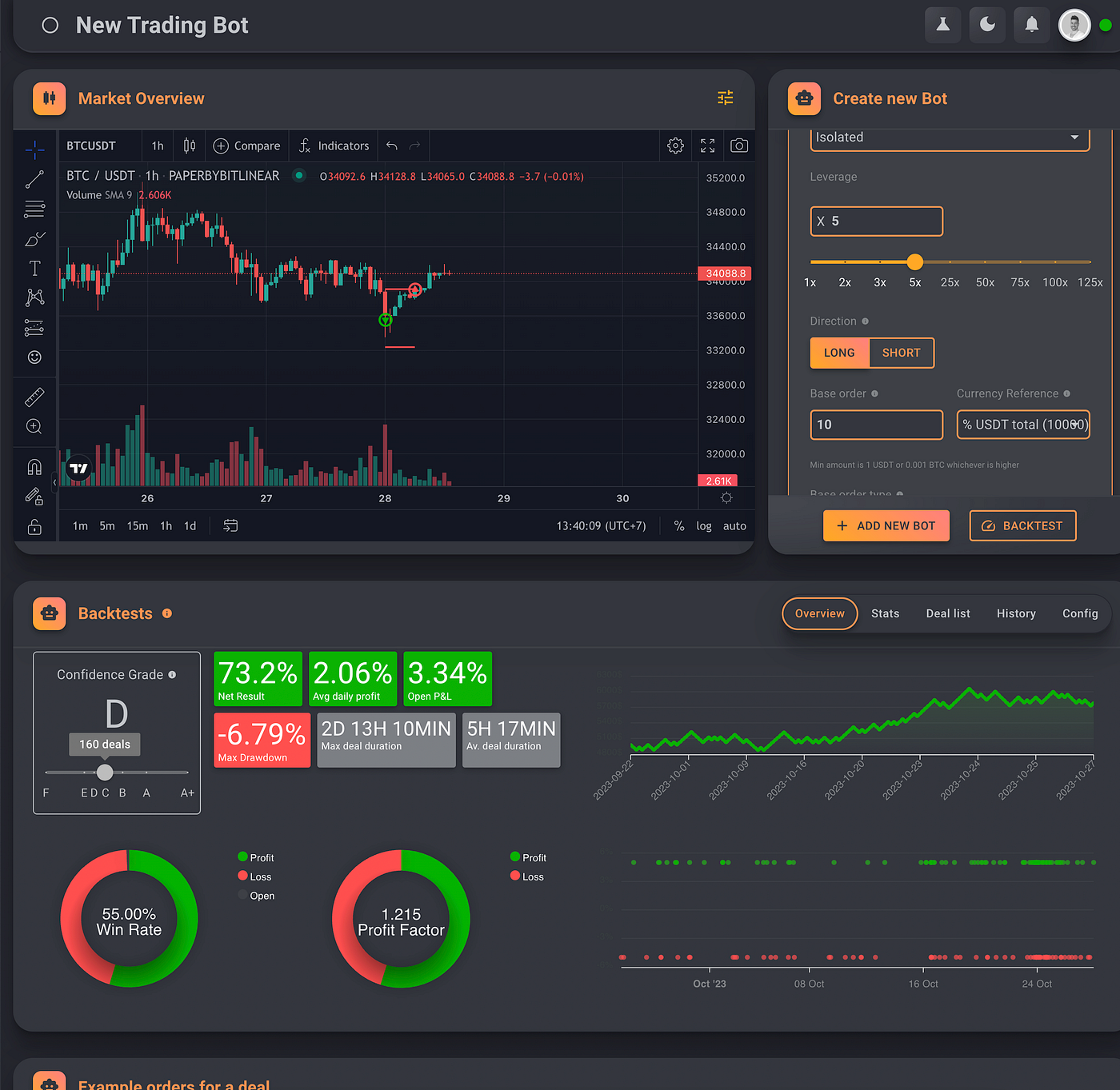1120x1090 pixels.
Task: Redo last chart action
Action: click(x=414, y=146)
